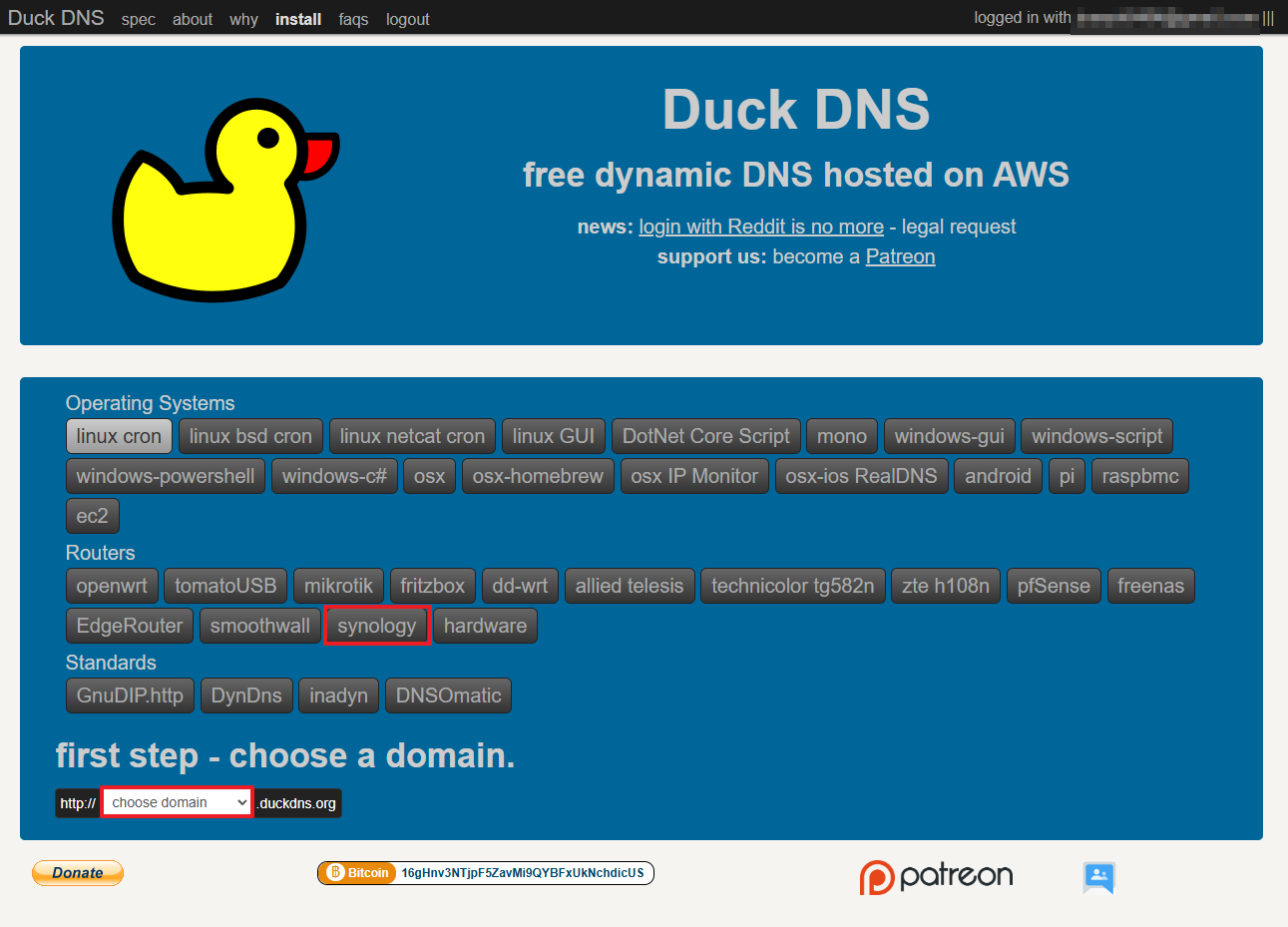Image resolution: width=1288 pixels, height=927 pixels.
Task: Select the windows-script button
Action: [1097, 436]
